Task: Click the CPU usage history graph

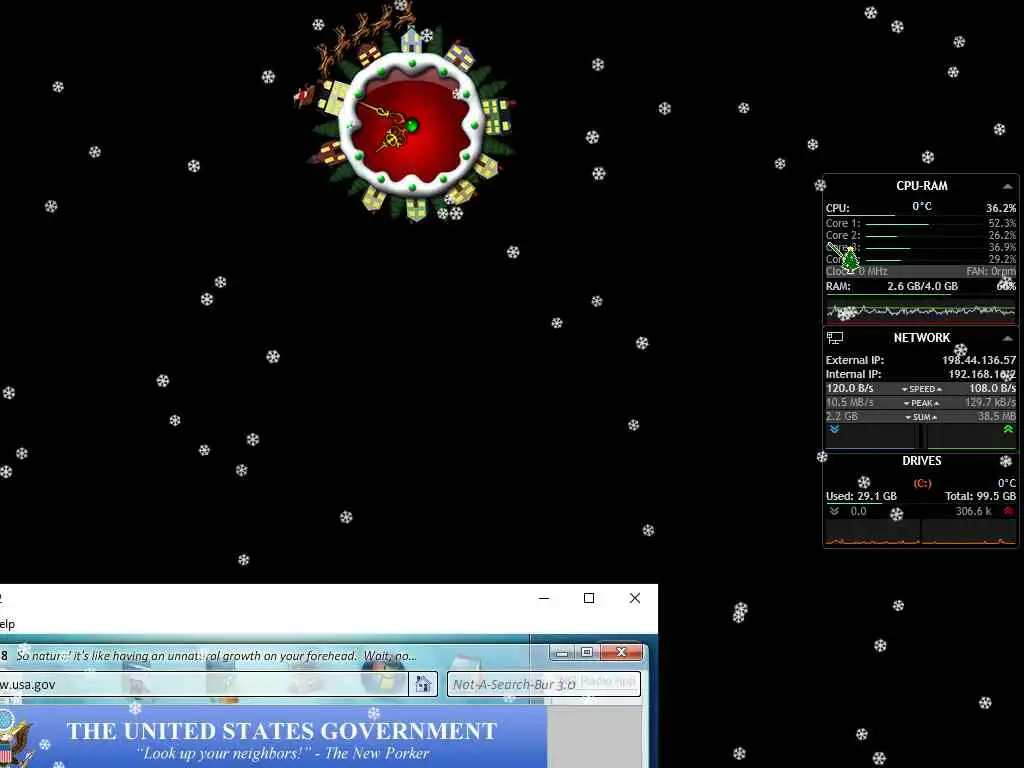Action: coord(921,312)
